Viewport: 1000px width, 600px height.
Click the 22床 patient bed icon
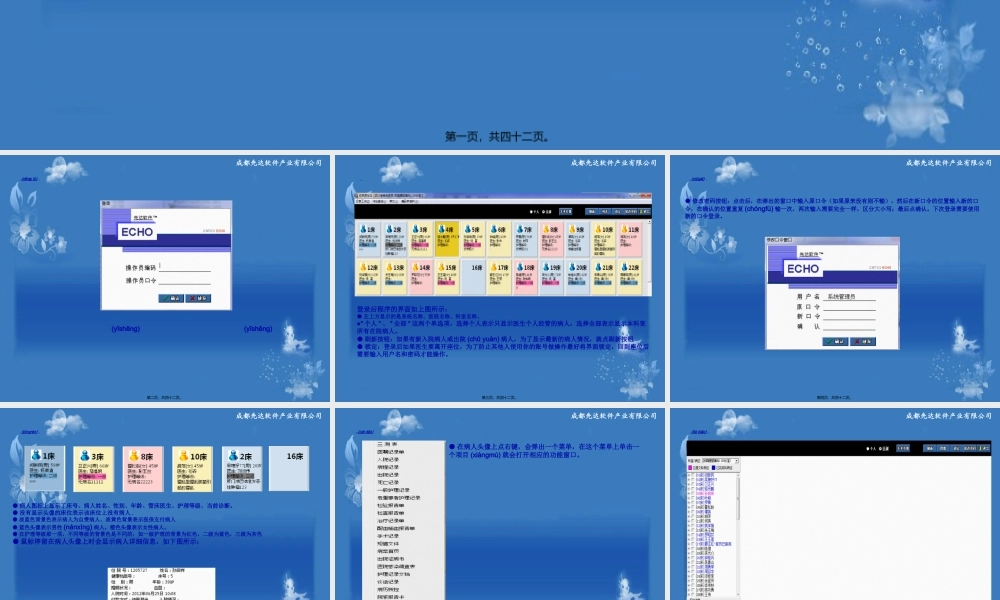630,277
